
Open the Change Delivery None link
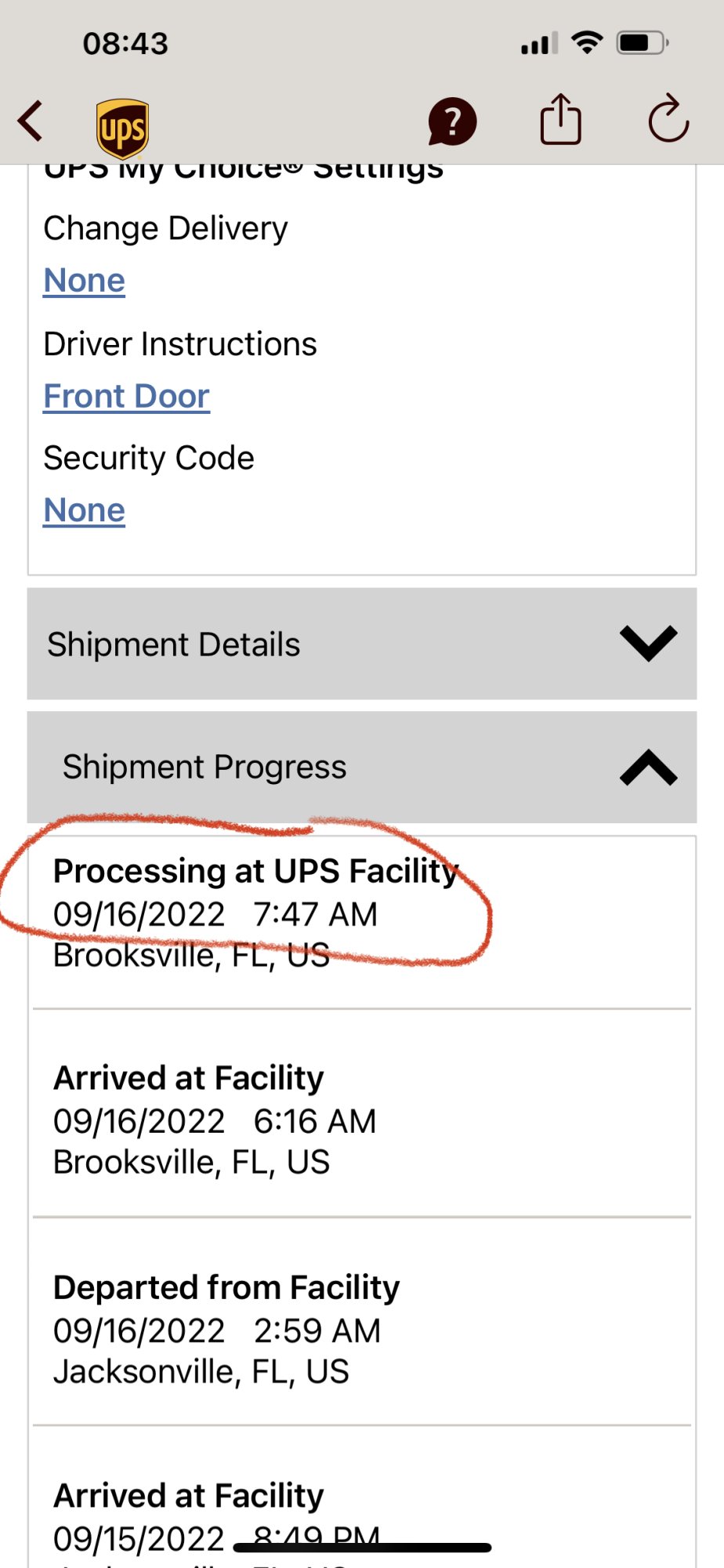85,281
